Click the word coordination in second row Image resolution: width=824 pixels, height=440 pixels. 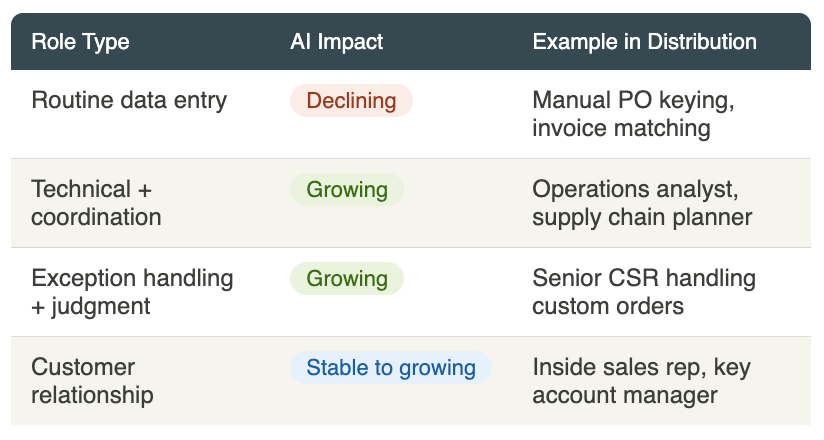coord(96,217)
